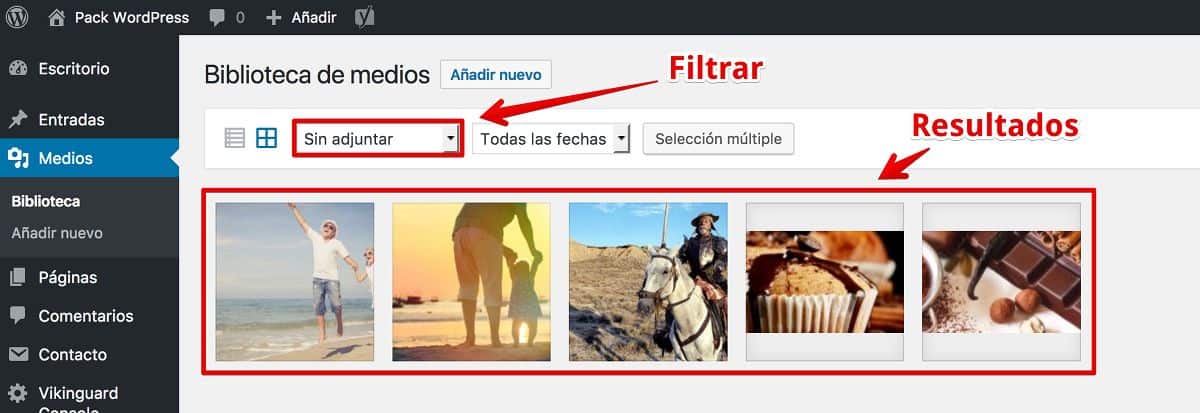Click the WordPress logo icon
Screen dimensions: 1200x413
click(18, 17)
